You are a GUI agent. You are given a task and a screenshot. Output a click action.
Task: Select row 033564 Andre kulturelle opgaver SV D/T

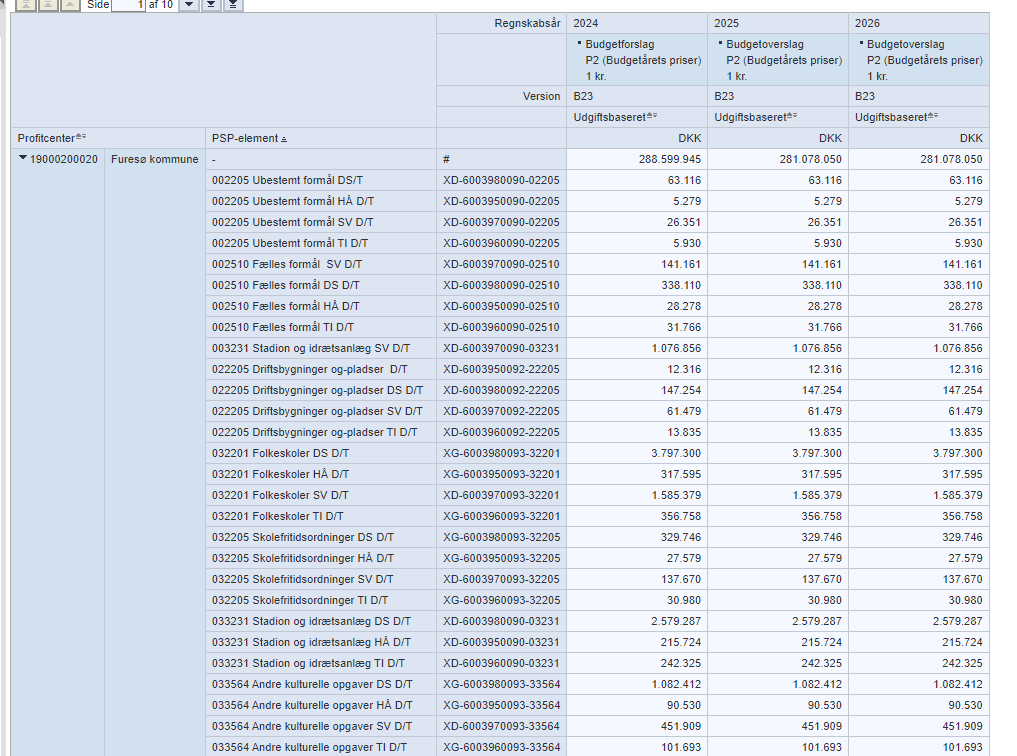point(312,726)
